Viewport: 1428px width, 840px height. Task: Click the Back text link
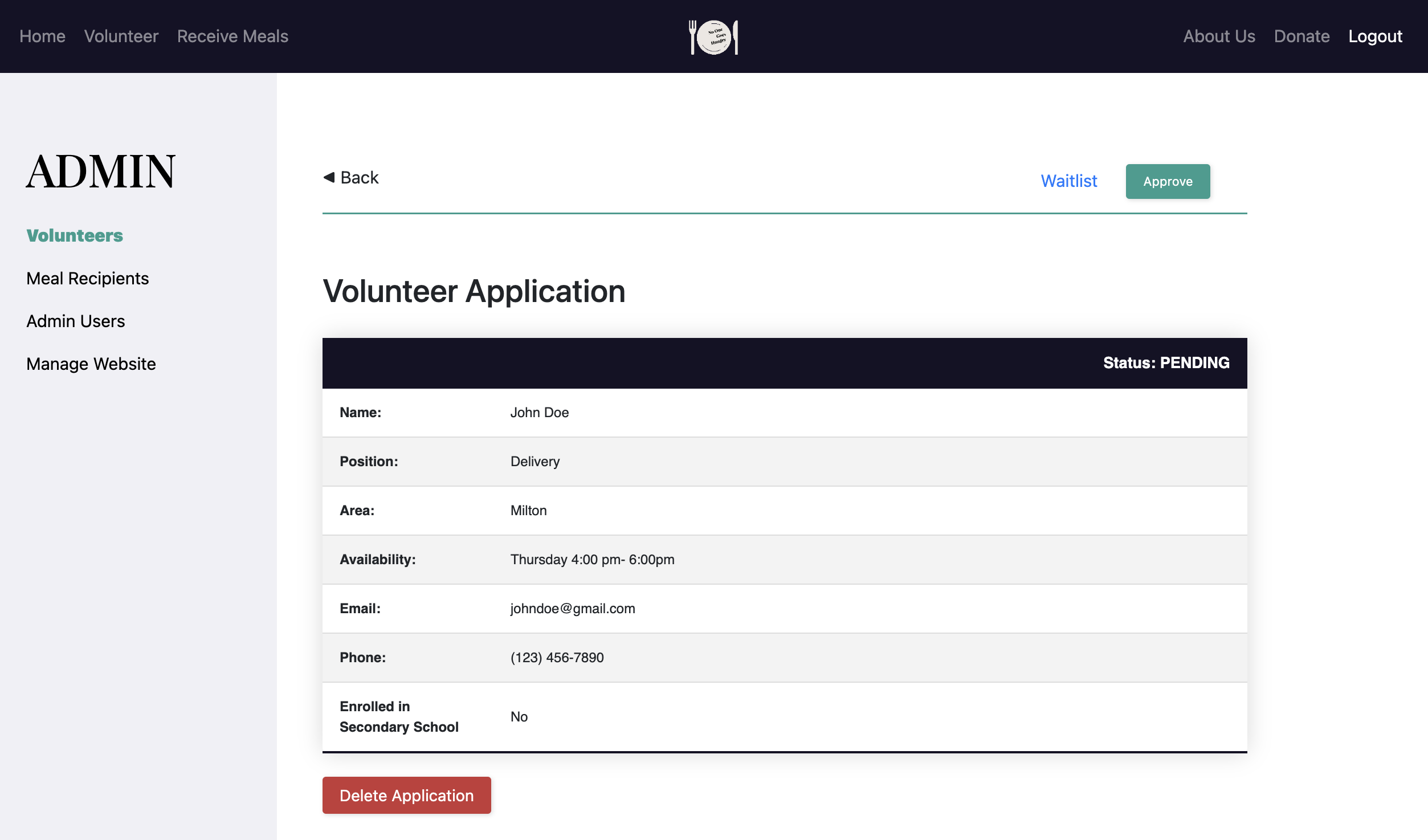click(x=359, y=177)
